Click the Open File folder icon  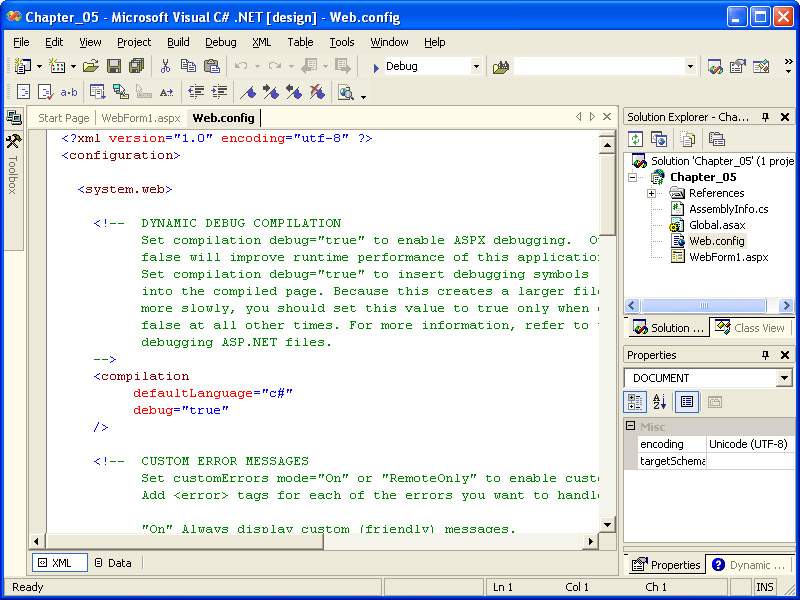click(x=91, y=67)
